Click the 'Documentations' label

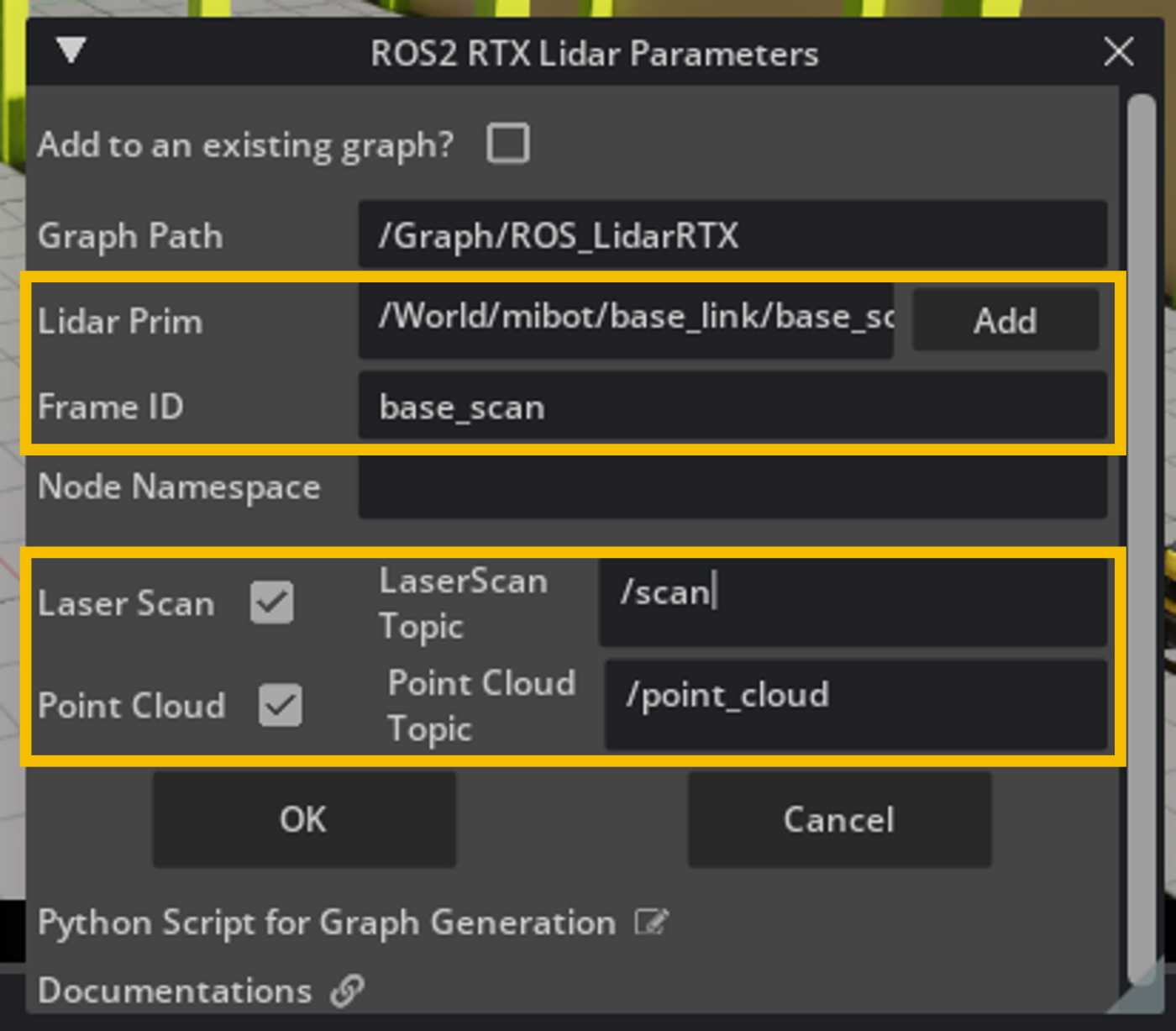pos(175,991)
